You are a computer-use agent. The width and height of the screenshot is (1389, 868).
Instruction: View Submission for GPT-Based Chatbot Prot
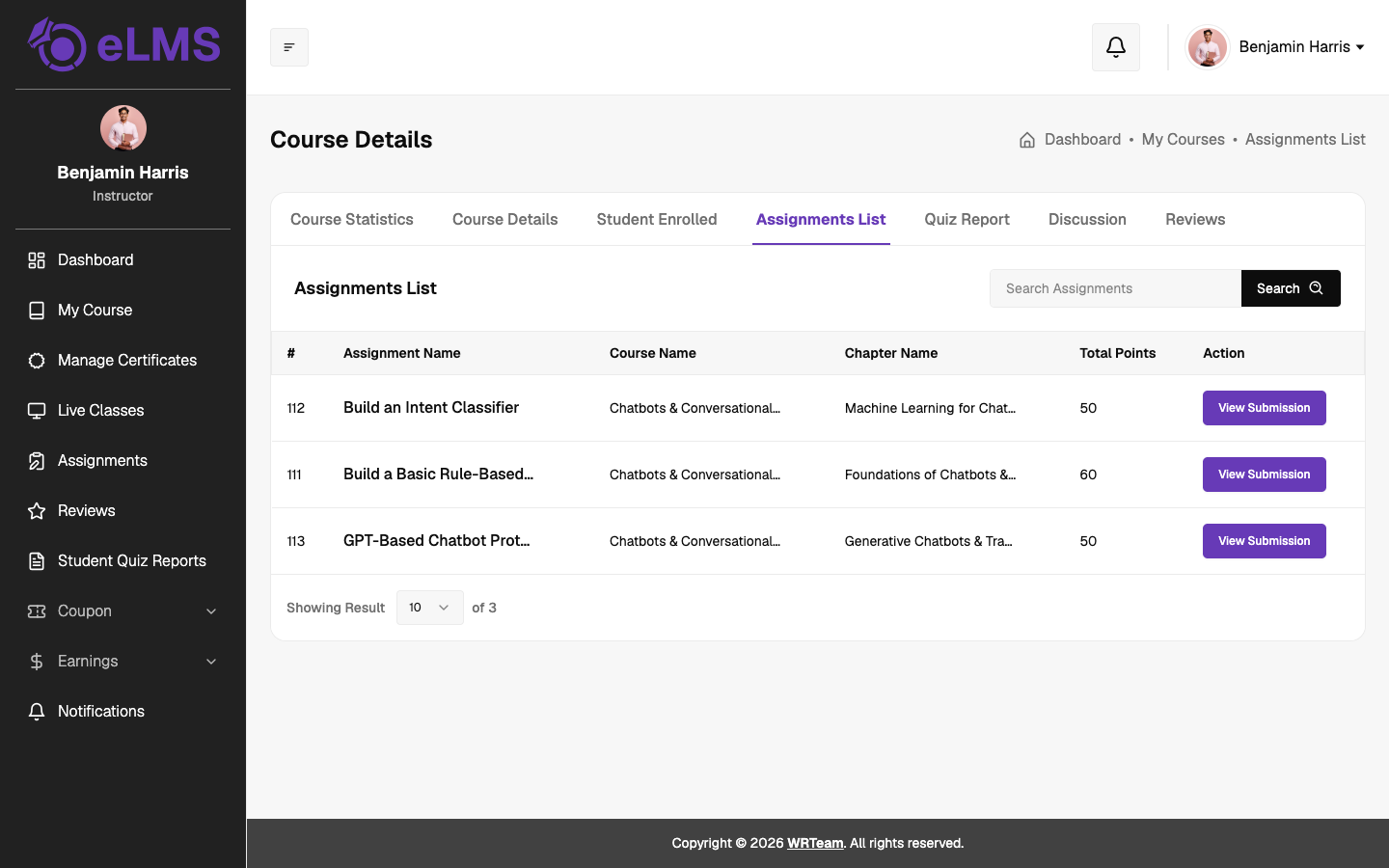point(1265,541)
